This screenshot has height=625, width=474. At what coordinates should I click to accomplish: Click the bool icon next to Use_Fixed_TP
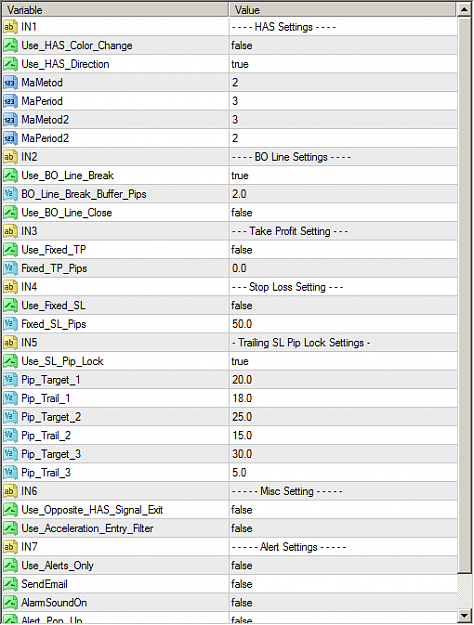tap(10, 250)
